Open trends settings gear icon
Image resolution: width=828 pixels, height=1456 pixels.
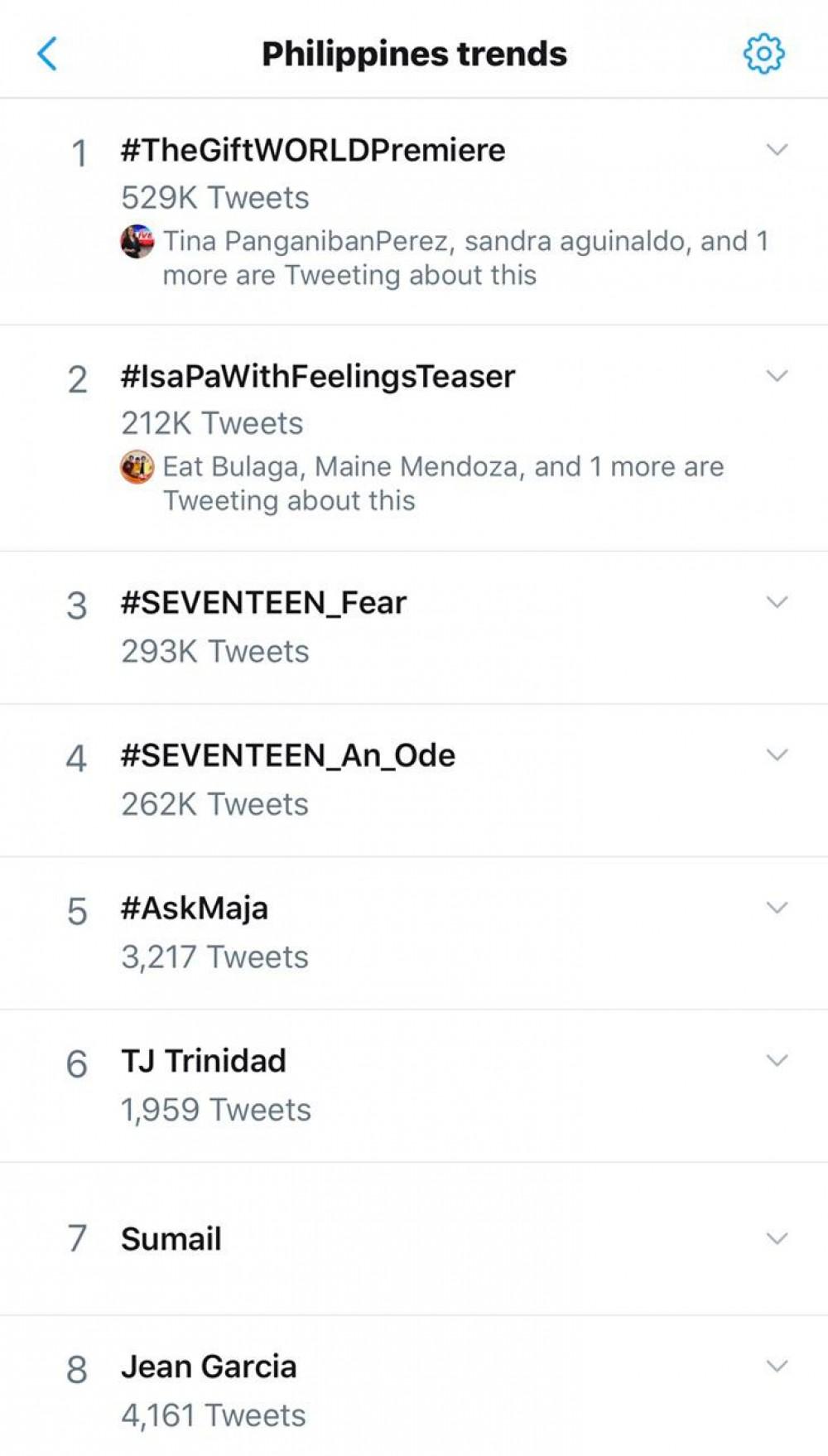pos(763,54)
